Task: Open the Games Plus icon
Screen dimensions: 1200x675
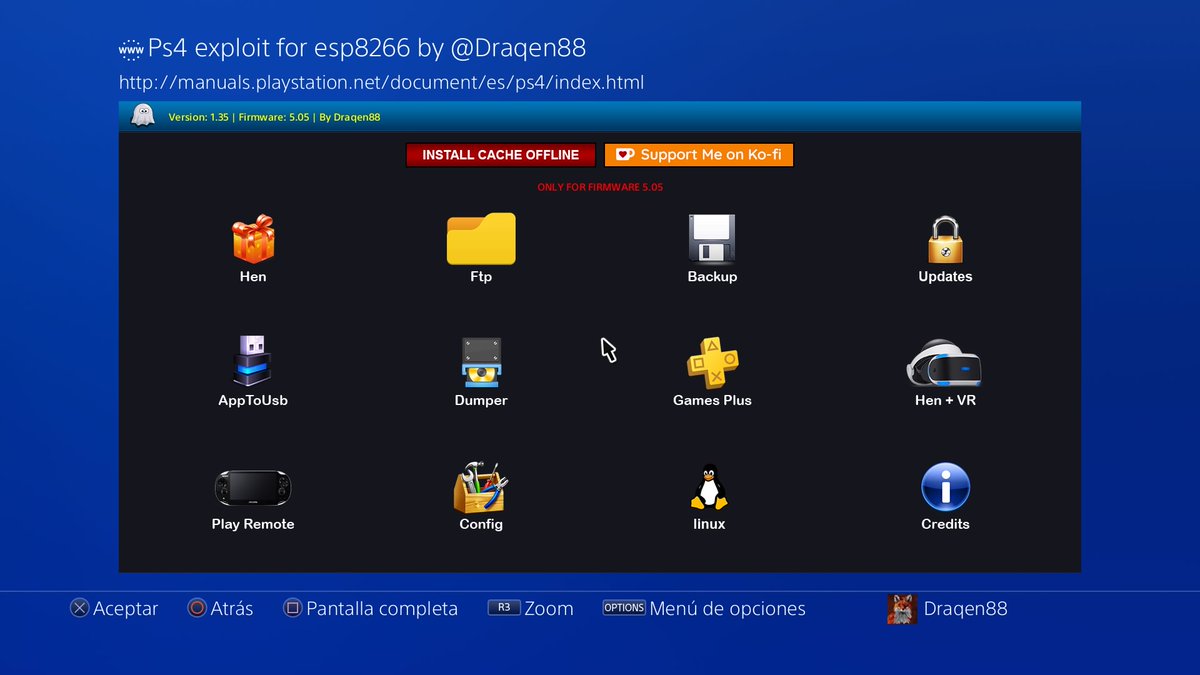Action: (x=712, y=362)
